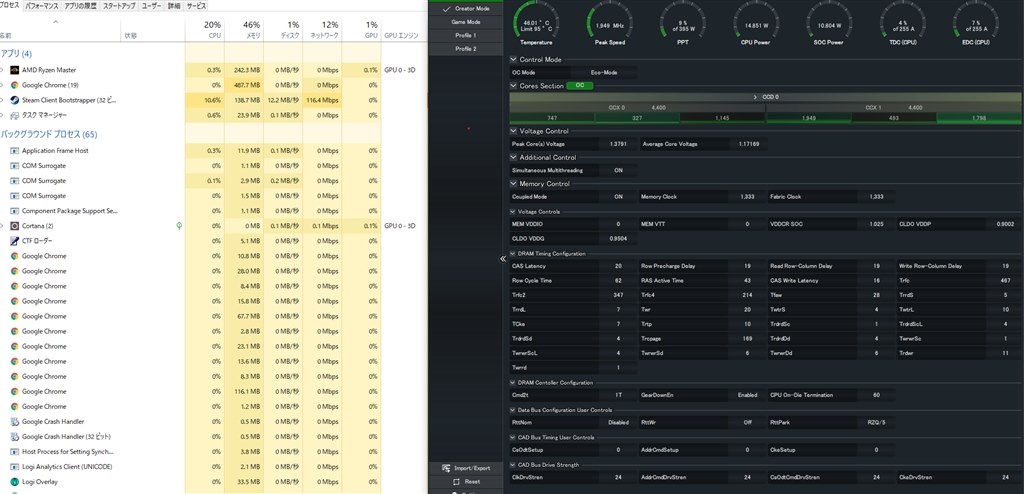Collapse the DRAM Timing Configuration section
Viewport: 1024px width, 494px height.
click(x=513, y=254)
